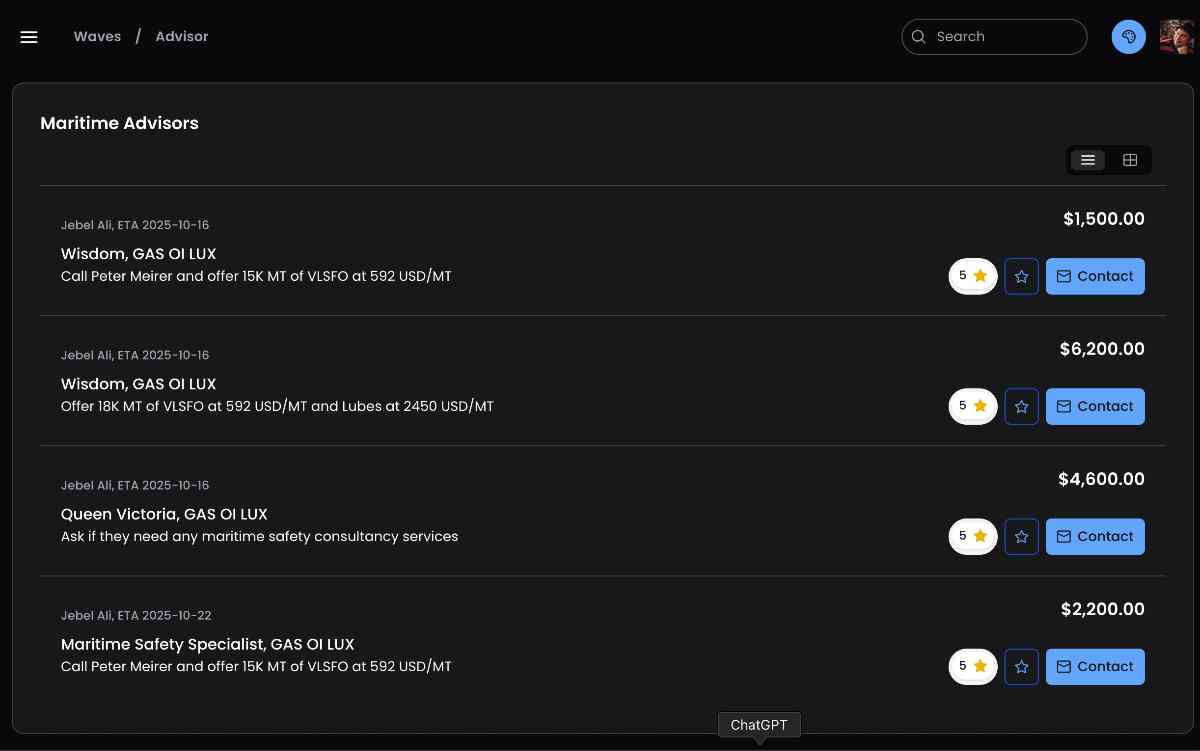Favorite the $6,200.00 Wisdom advisor
The width and height of the screenshot is (1200, 751).
click(1021, 407)
